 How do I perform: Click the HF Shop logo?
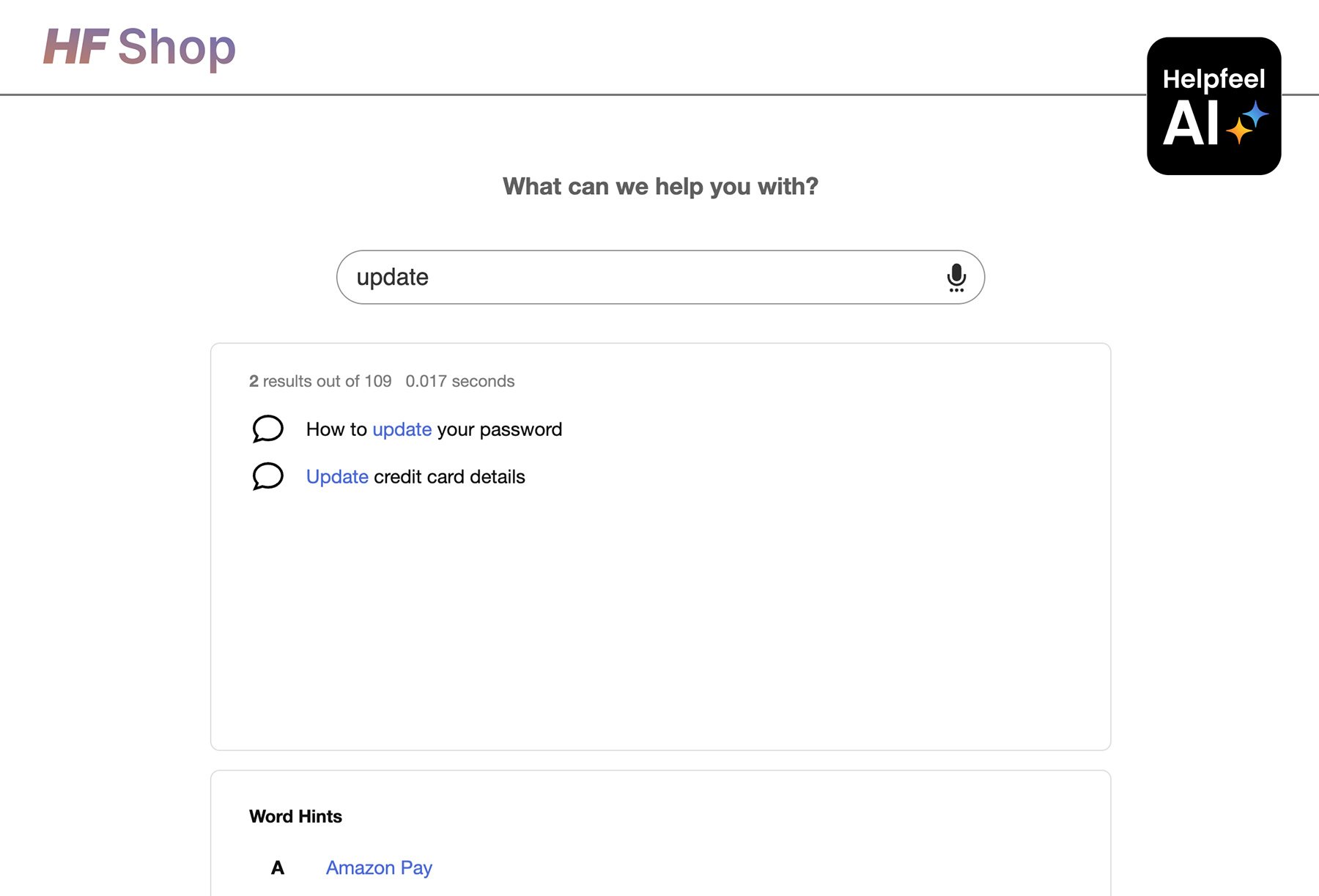click(139, 47)
